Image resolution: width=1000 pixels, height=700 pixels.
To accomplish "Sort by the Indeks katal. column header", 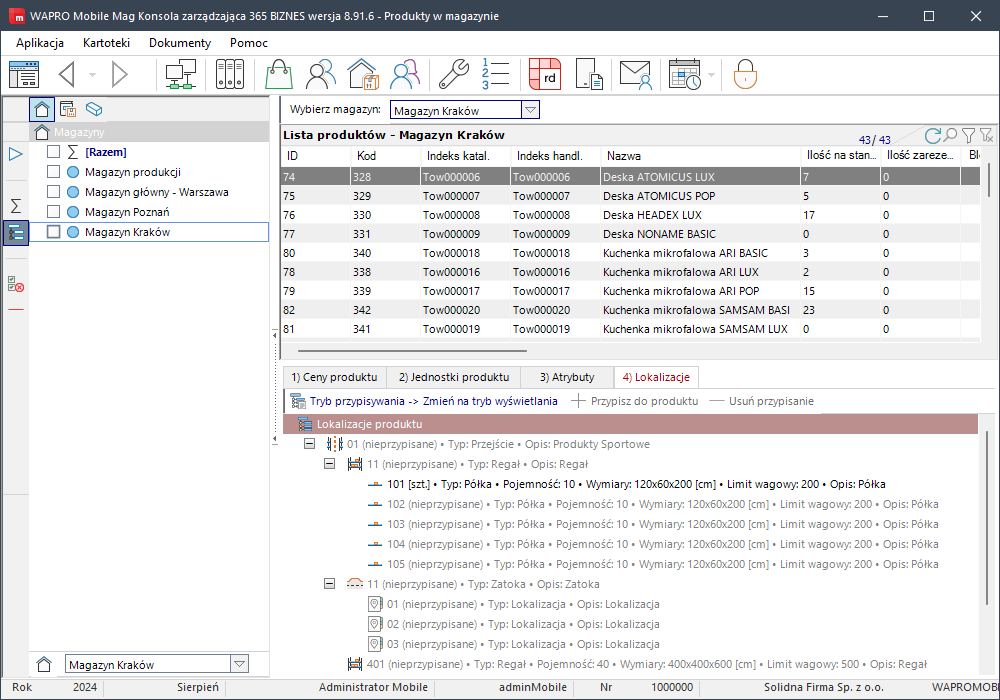I will [x=466, y=156].
